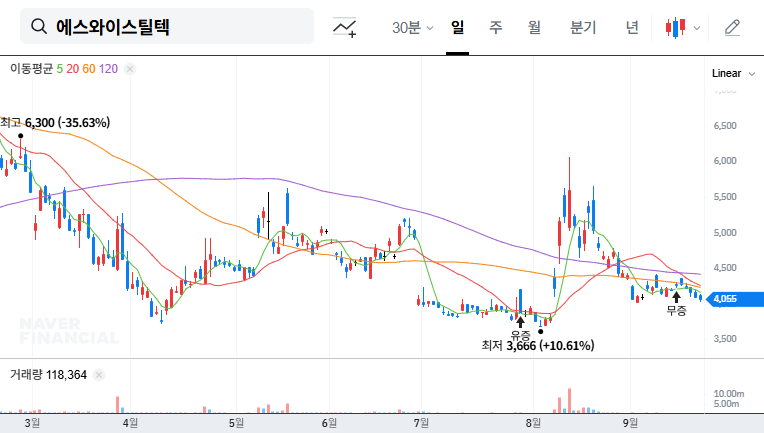The width and height of the screenshot is (764, 433).
Task: Click the 6월 axis label
Action: coord(329,423)
